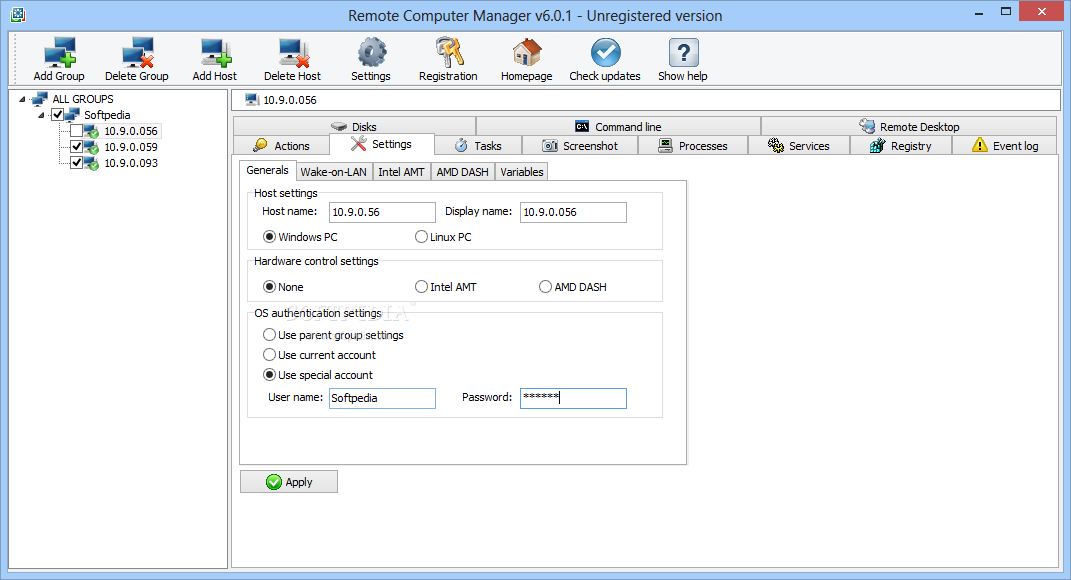Uncheck the 10.9.0.059 host checkbox

point(76,147)
